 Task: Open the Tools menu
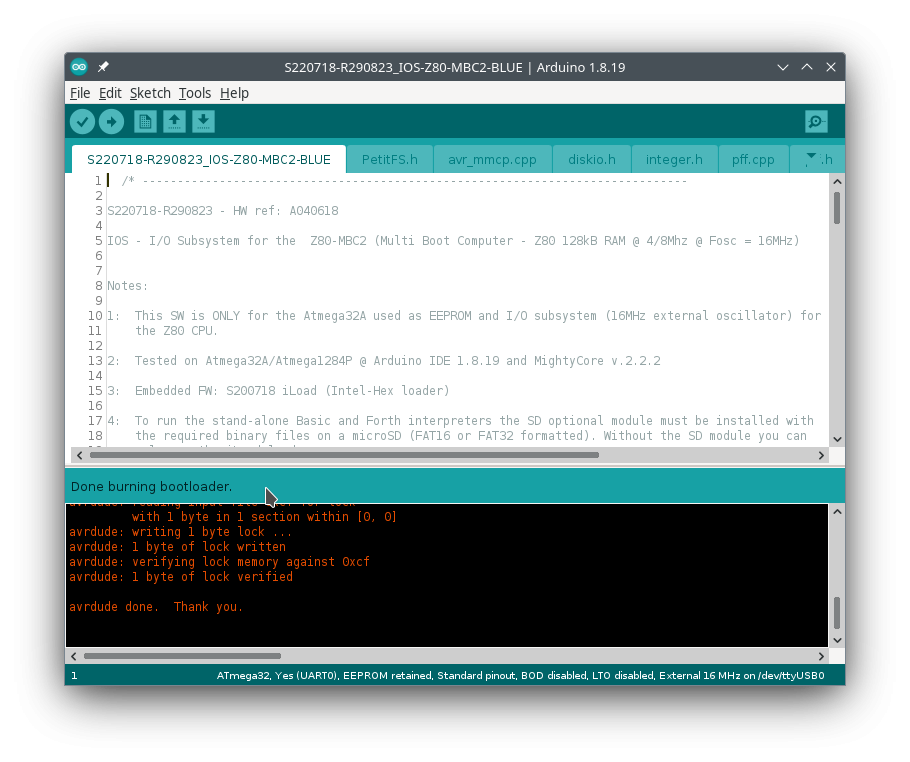pyautogui.click(x=194, y=93)
